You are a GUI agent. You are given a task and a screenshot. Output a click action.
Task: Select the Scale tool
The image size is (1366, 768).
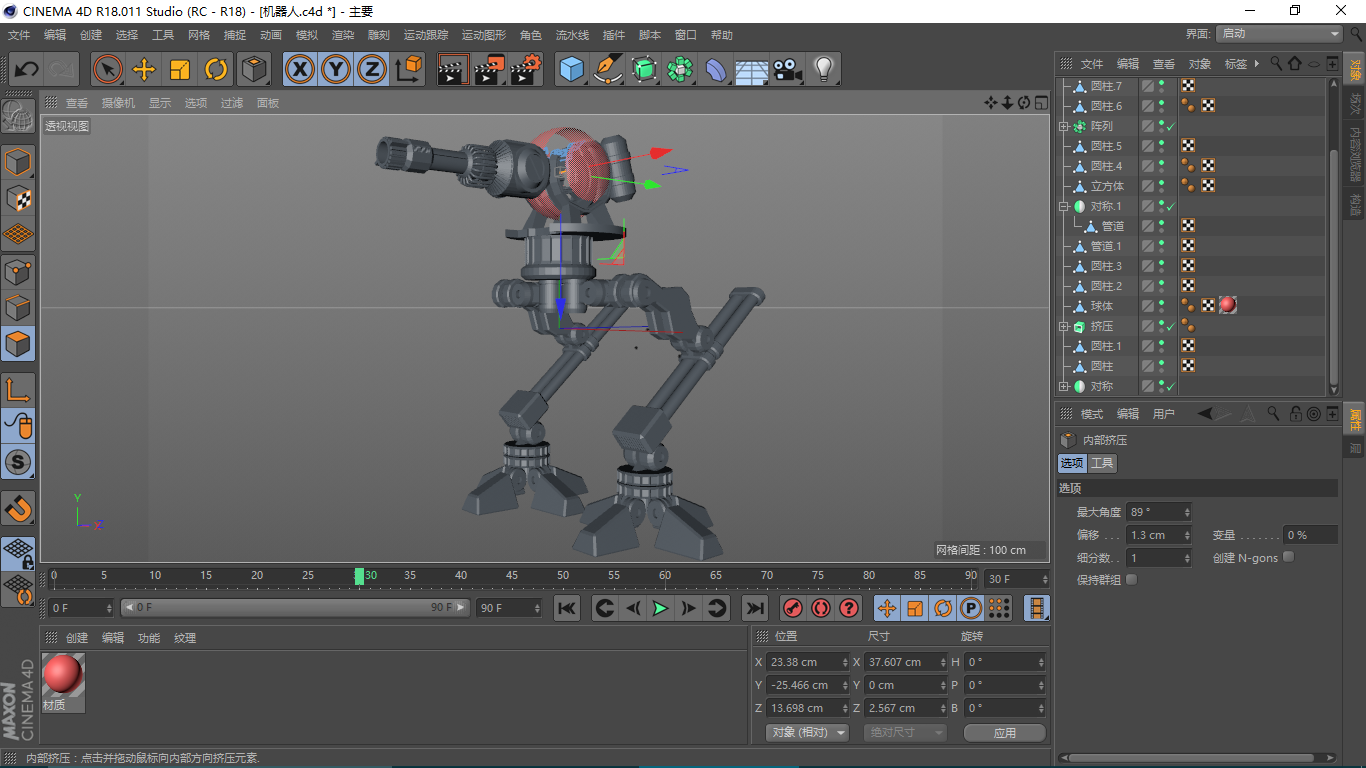(181, 69)
